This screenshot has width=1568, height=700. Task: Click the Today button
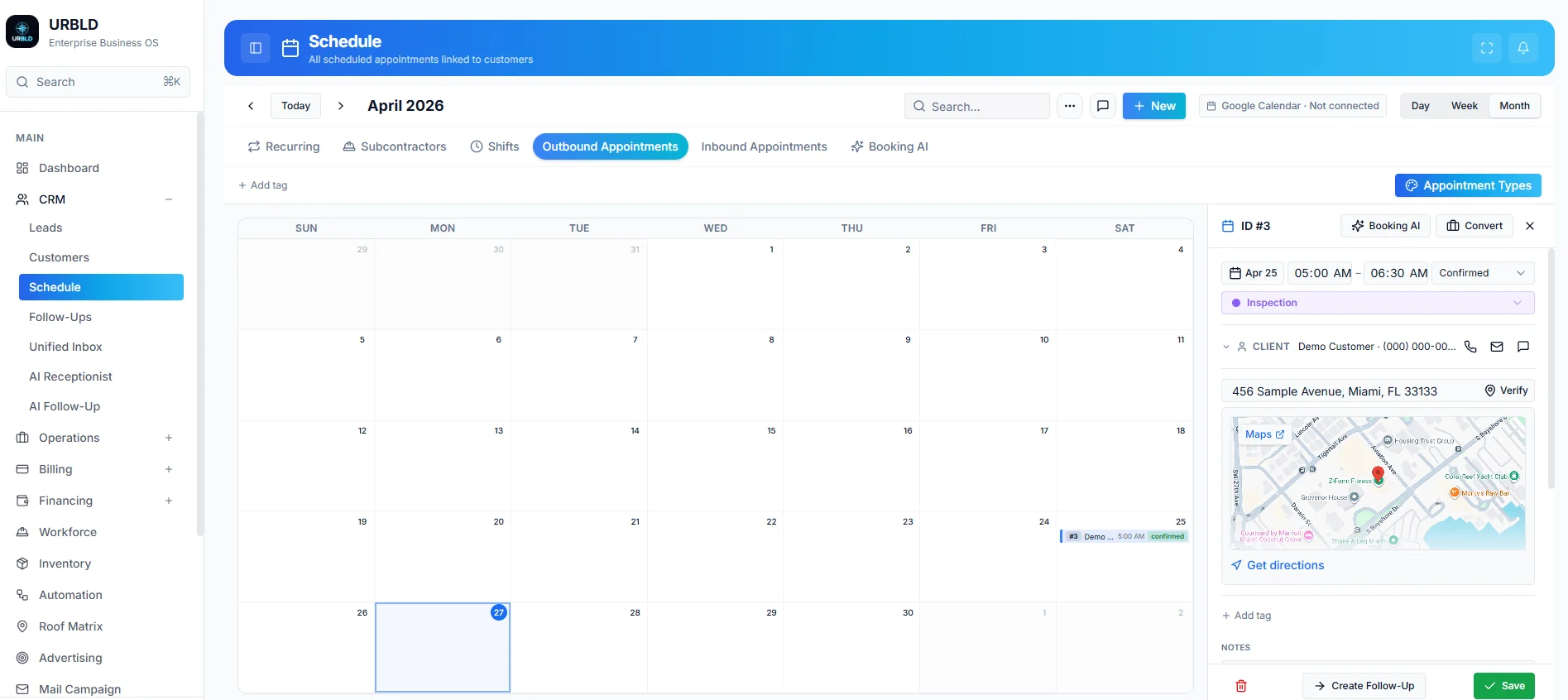pyautogui.click(x=295, y=106)
